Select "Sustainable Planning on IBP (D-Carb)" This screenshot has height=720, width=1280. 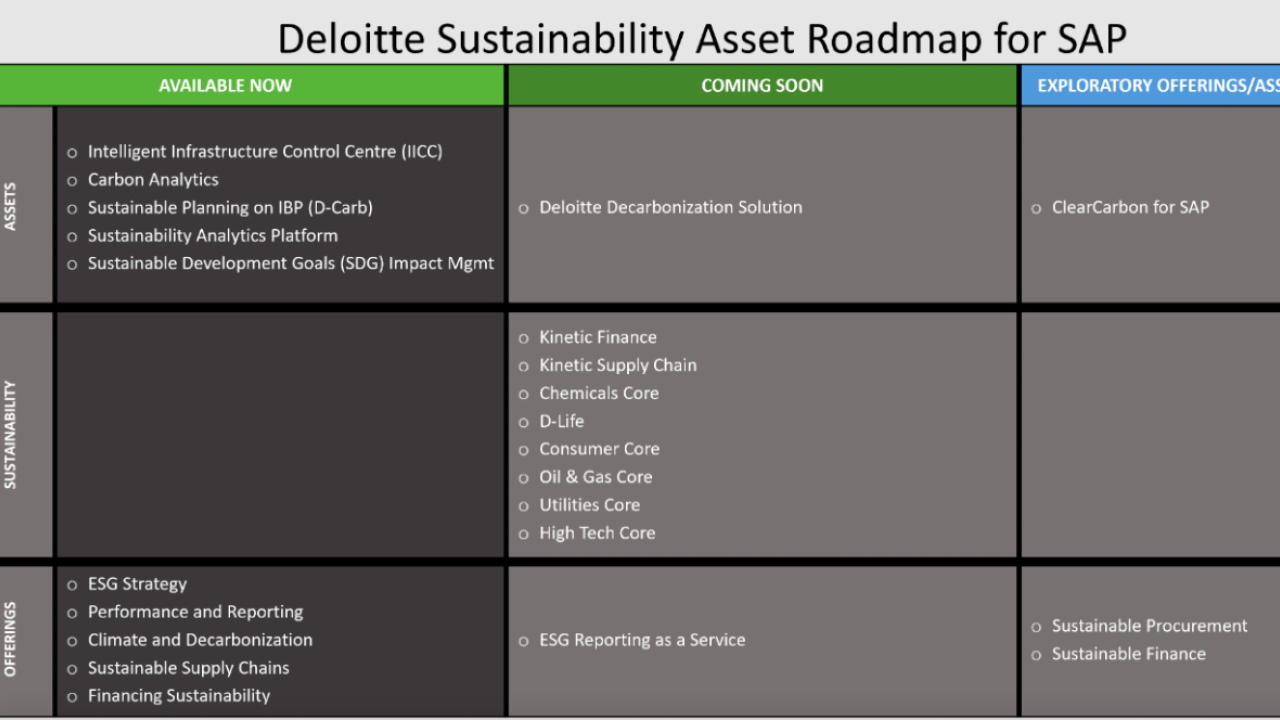230,208
